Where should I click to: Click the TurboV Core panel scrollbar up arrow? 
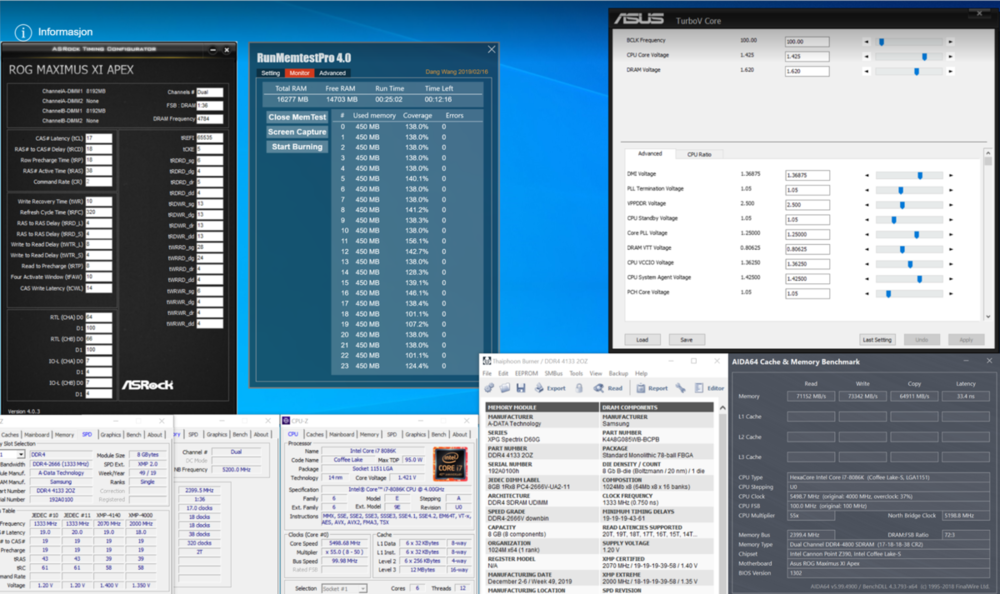click(x=988, y=152)
